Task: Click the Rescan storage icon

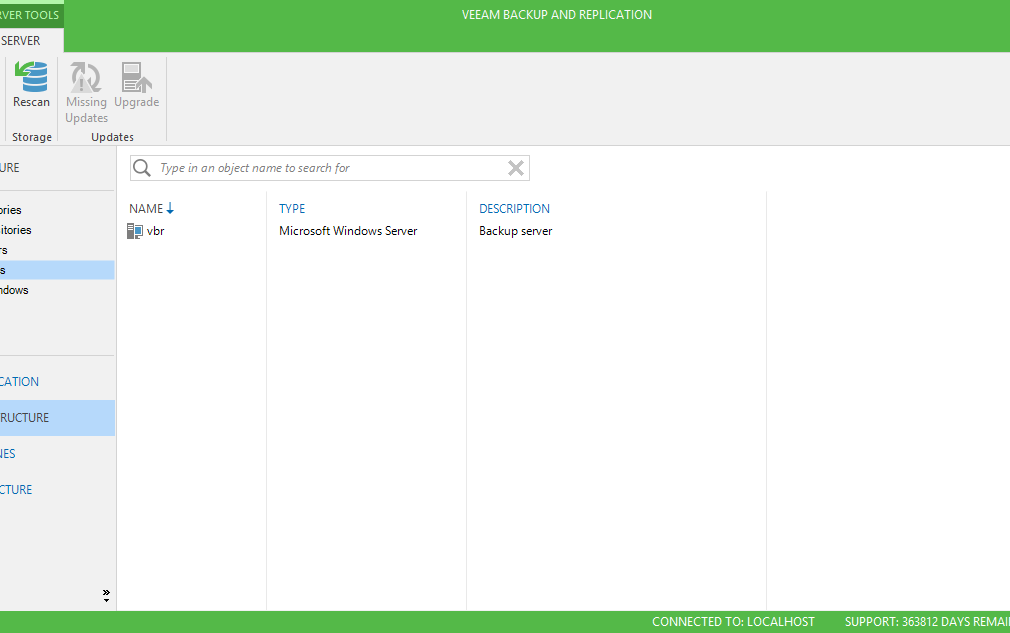Action: click(x=31, y=77)
